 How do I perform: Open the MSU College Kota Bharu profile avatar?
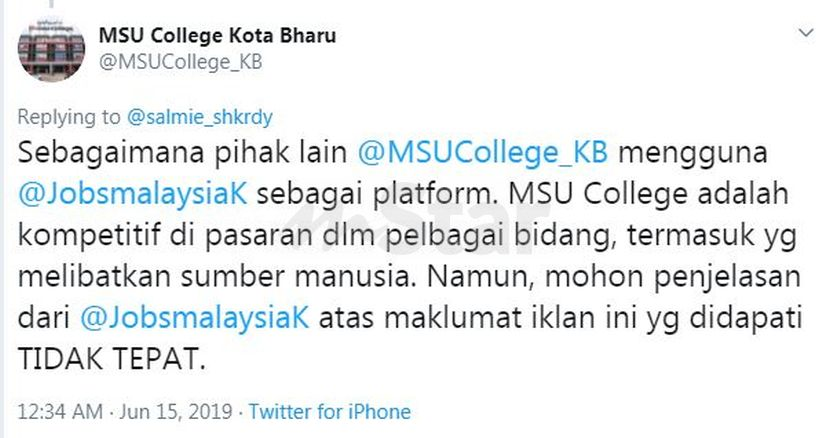[51, 49]
